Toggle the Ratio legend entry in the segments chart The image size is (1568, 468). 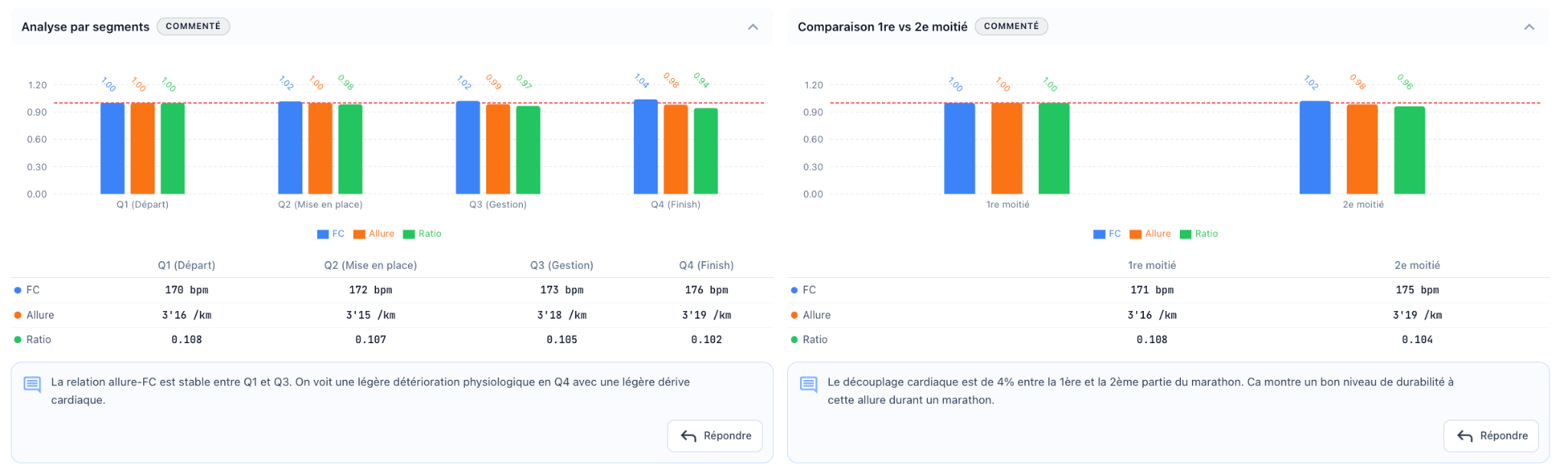(422, 234)
